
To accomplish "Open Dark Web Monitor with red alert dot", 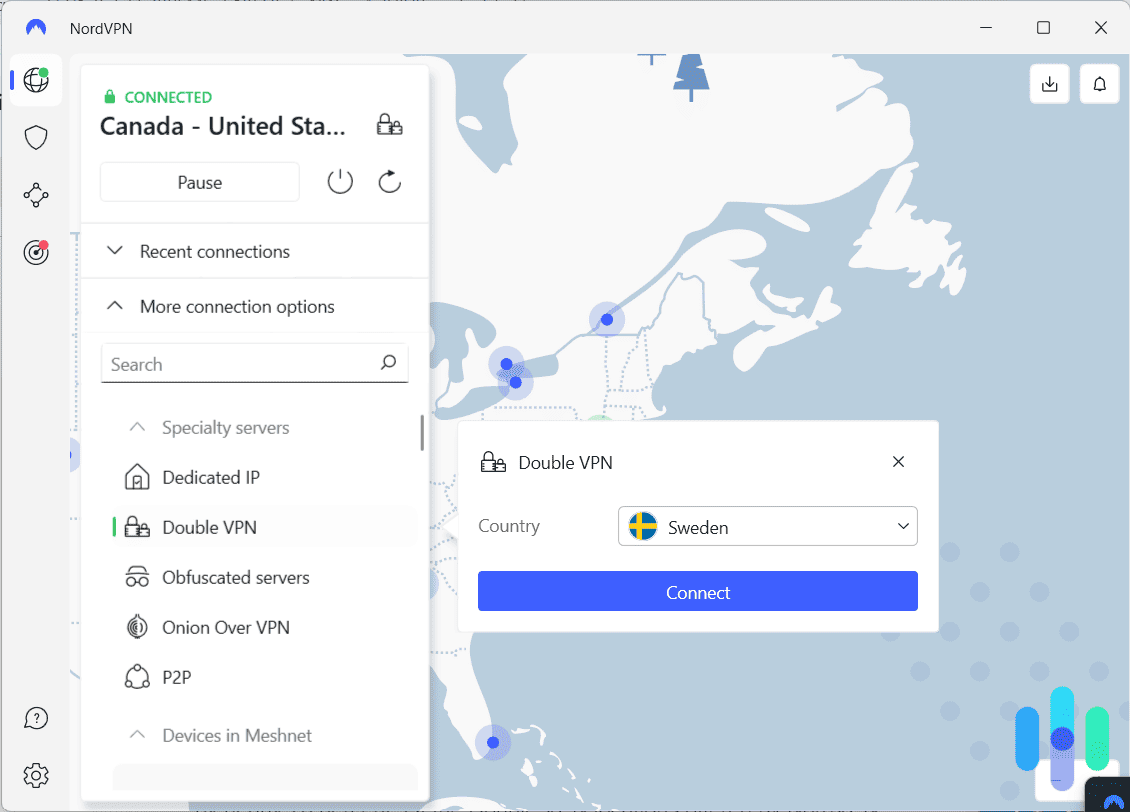I will coord(36,253).
